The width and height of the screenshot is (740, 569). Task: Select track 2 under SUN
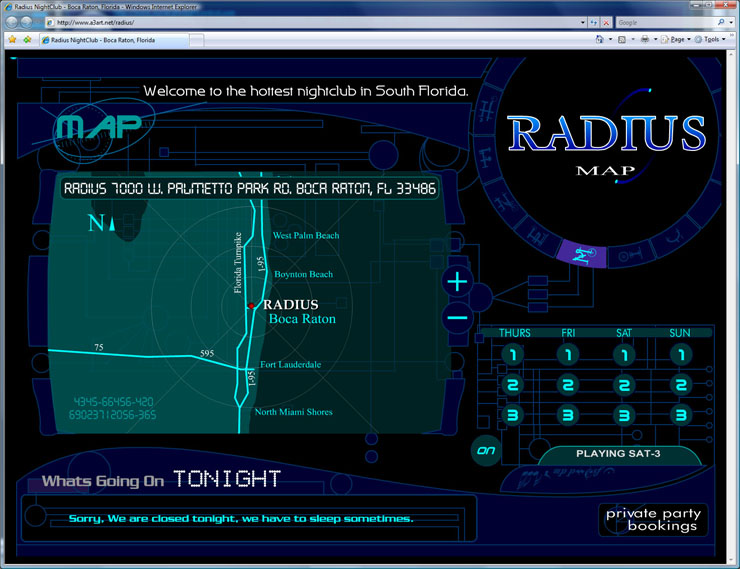pos(681,386)
